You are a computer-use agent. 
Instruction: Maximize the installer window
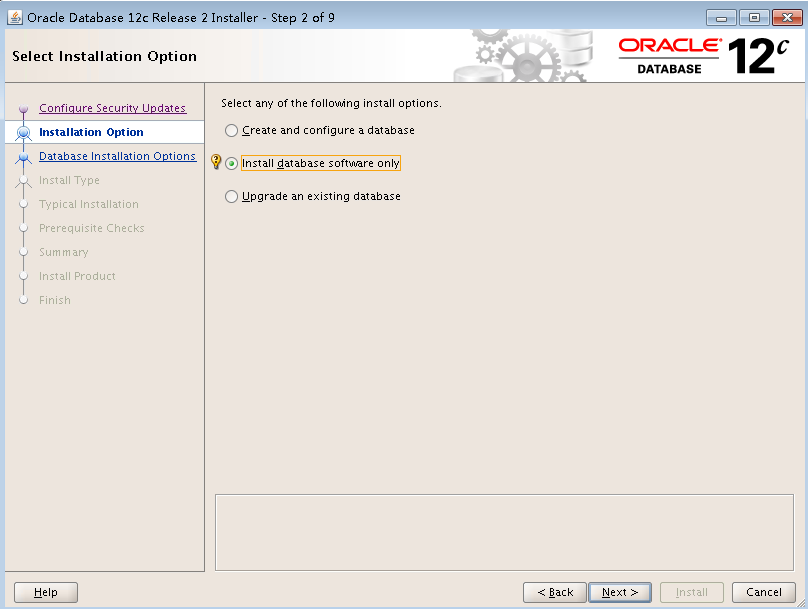coord(754,18)
